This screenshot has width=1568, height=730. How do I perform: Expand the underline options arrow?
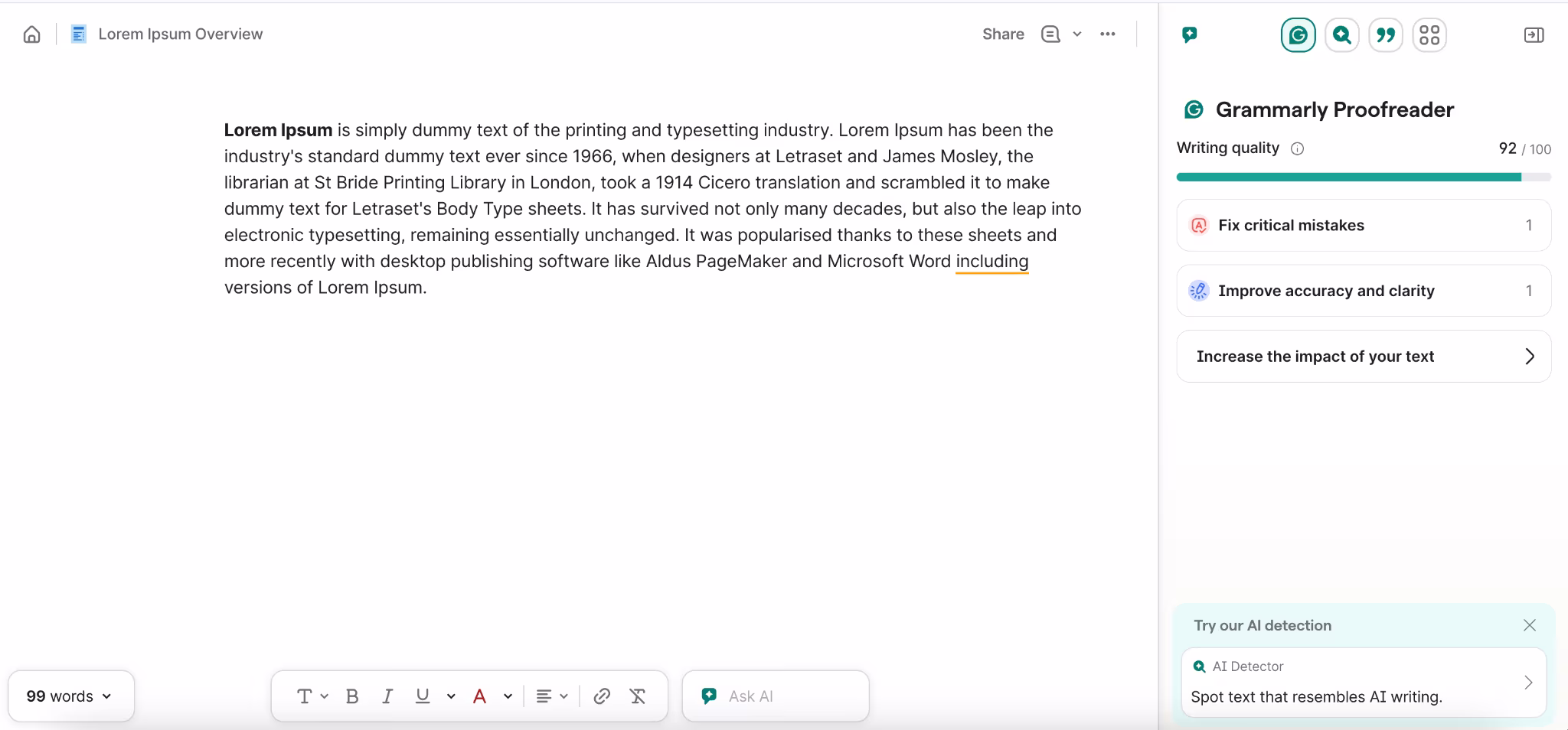(x=451, y=696)
